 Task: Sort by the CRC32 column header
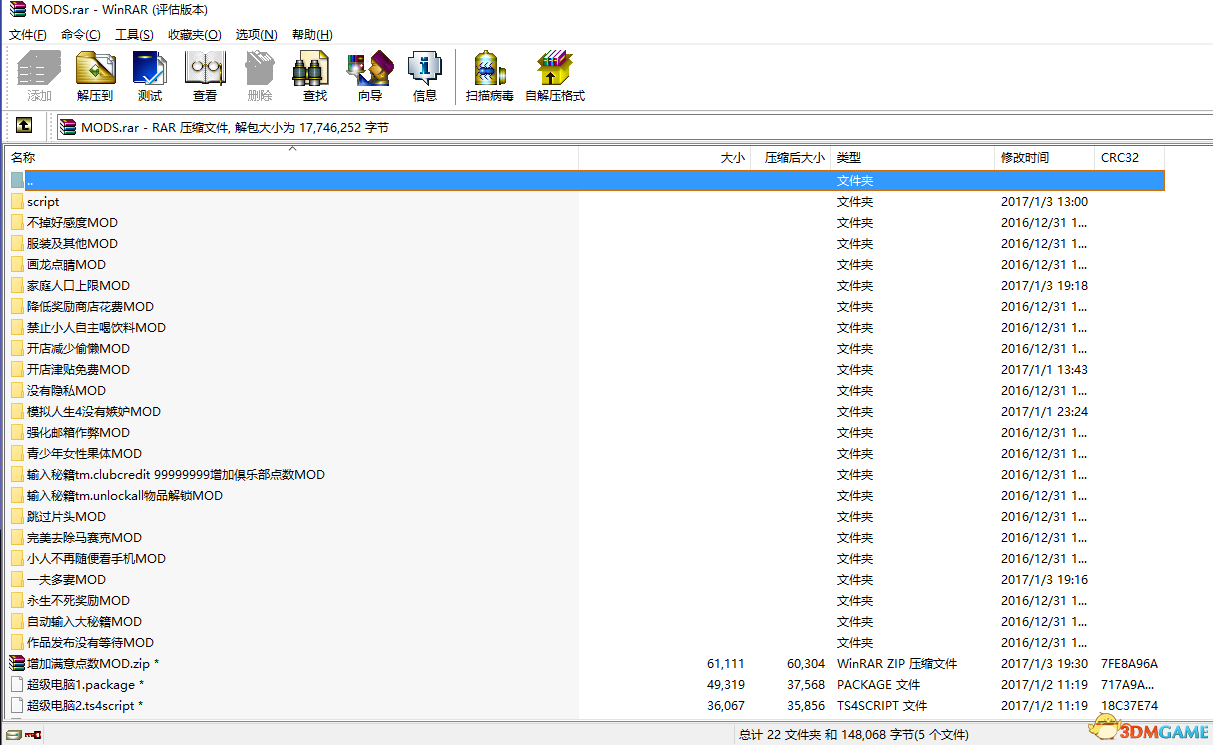[x=1130, y=158]
